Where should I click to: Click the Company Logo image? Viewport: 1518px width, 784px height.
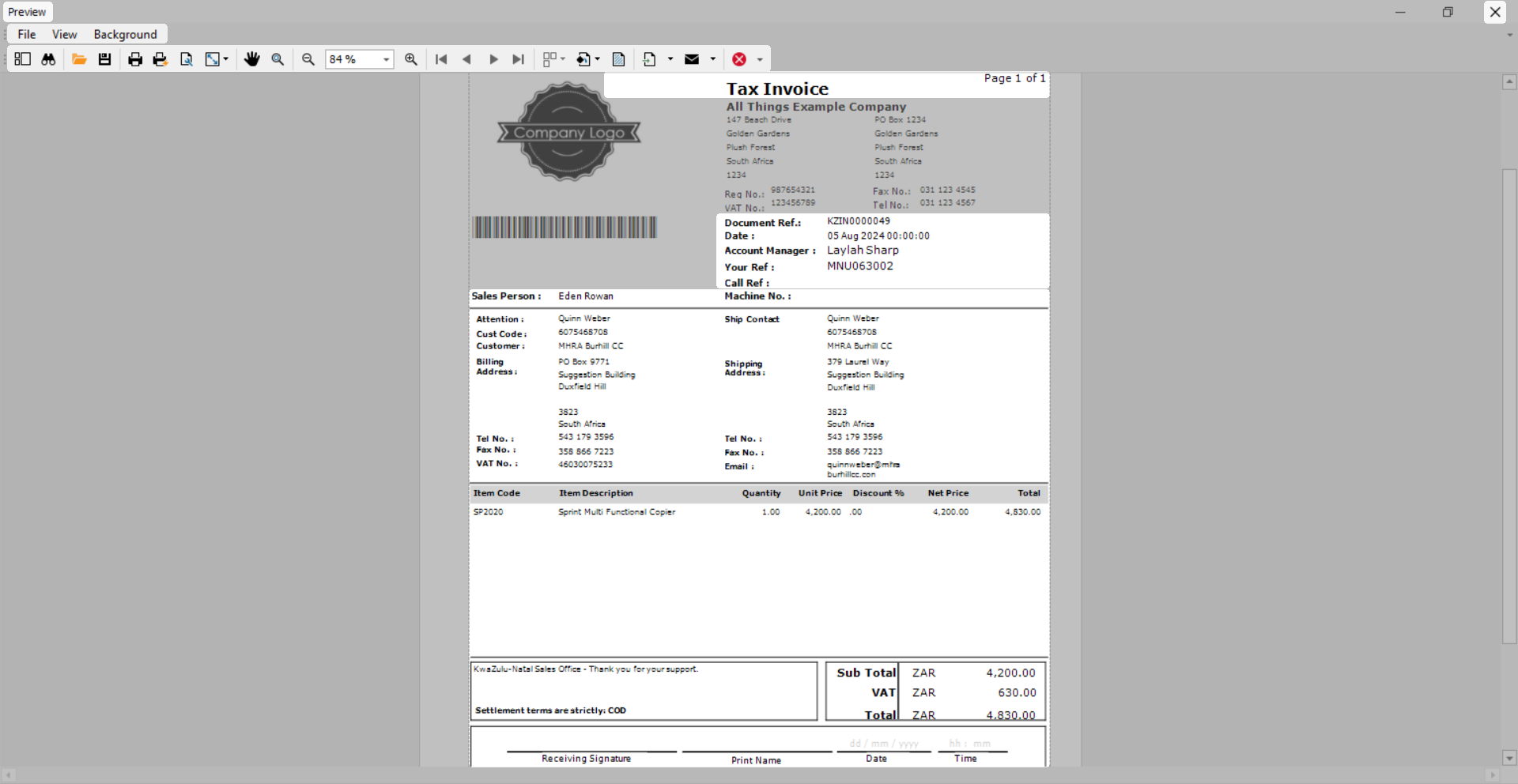click(x=568, y=132)
